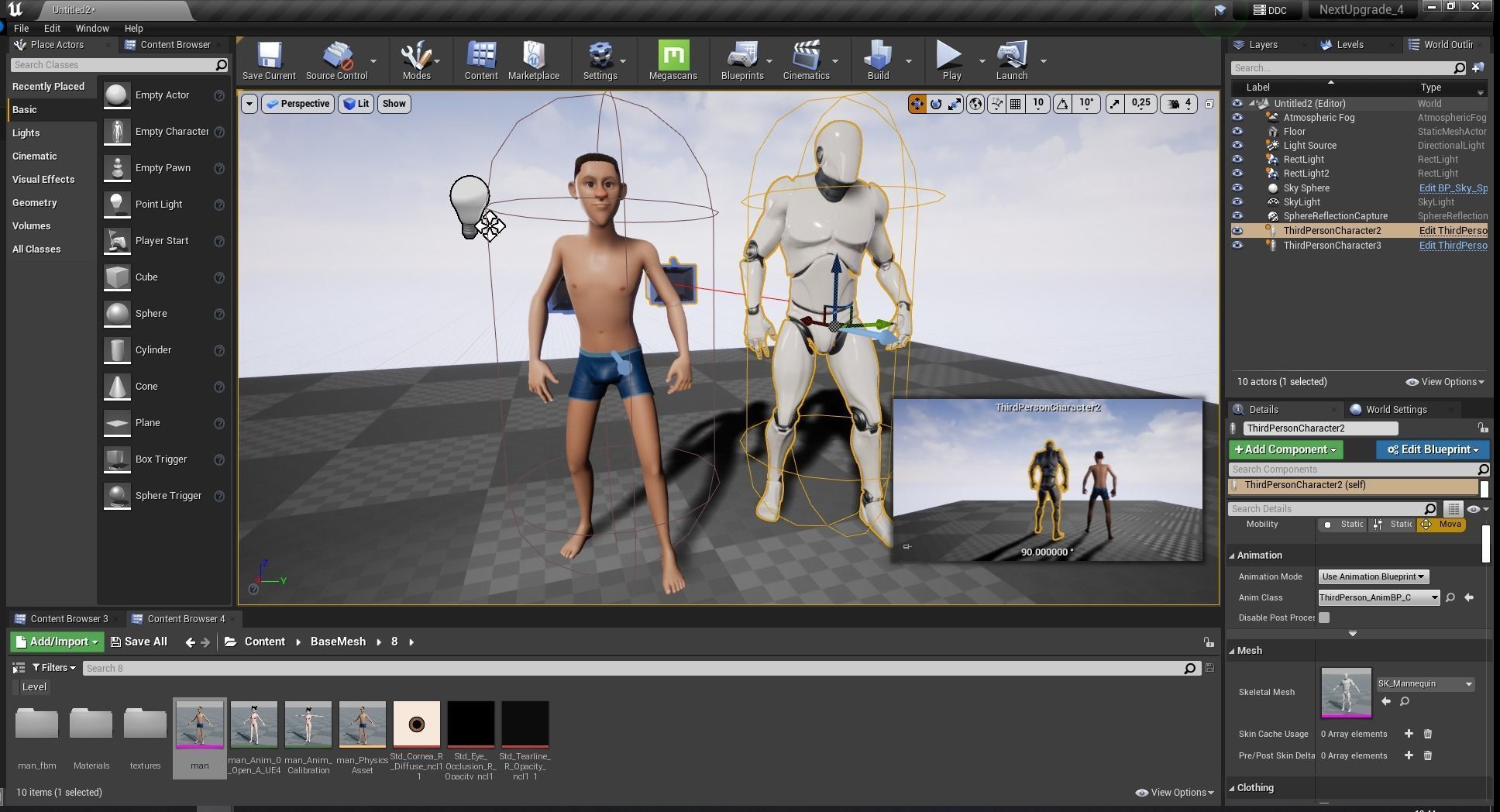The width and height of the screenshot is (1500, 812).
Task: Toggle rotation snapping in viewport
Action: pyautogui.click(x=1062, y=104)
